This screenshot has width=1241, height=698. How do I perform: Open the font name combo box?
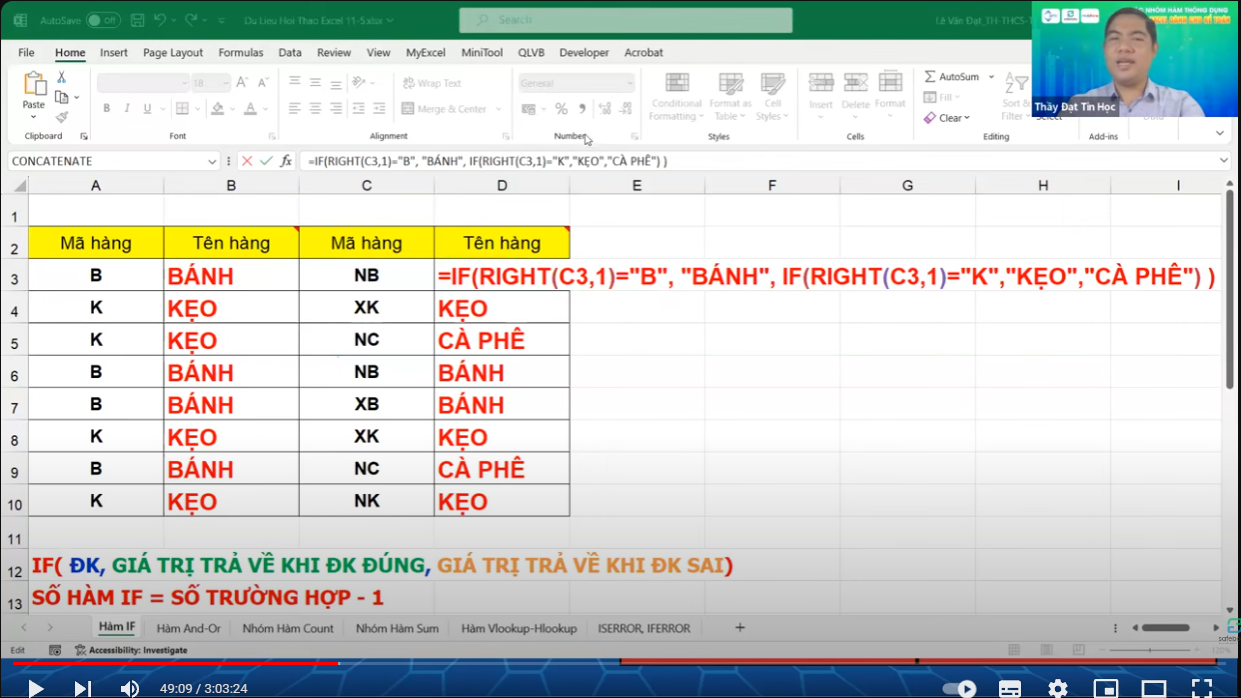tap(142, 83)
